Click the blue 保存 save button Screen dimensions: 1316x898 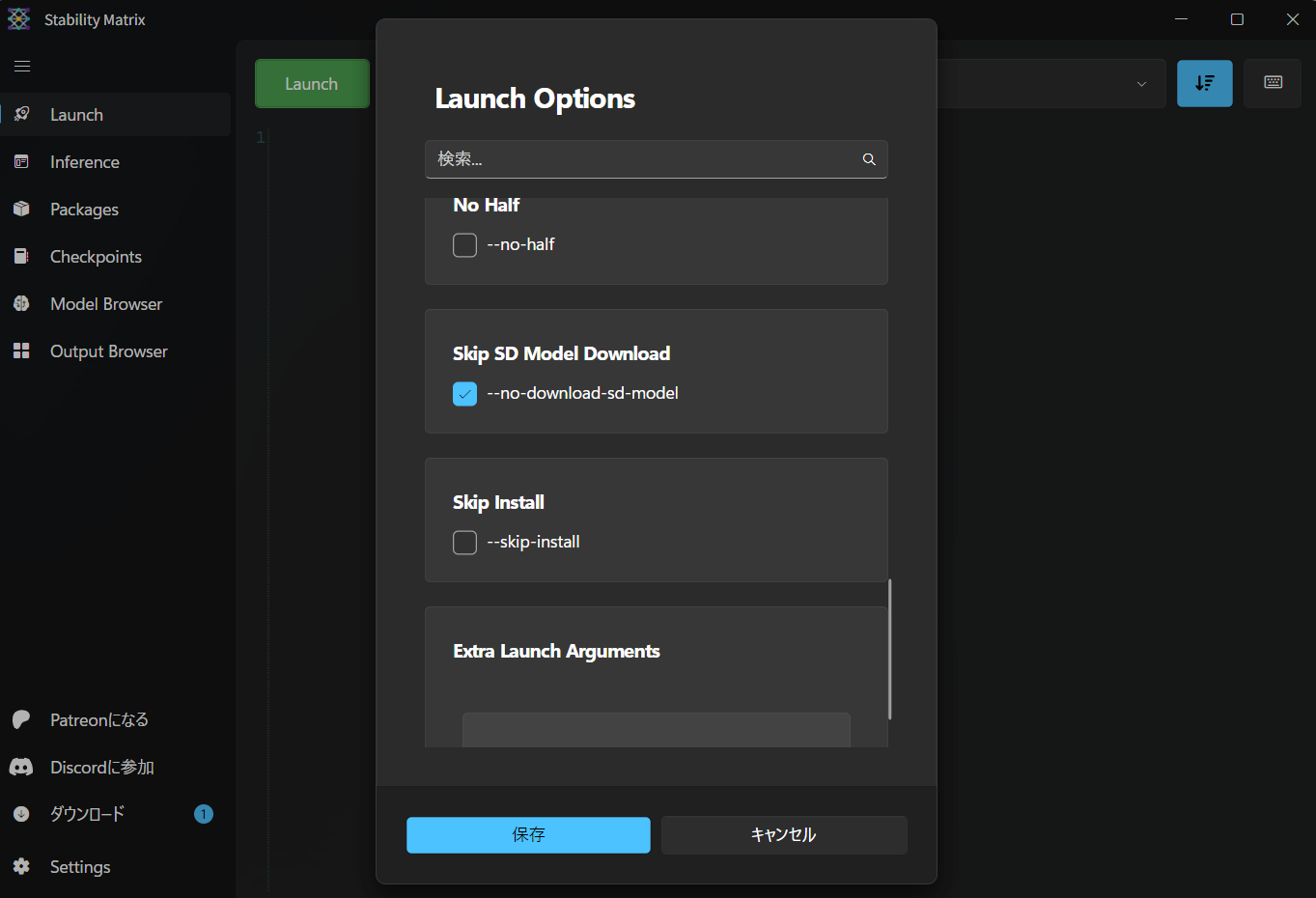click(528, 835)
